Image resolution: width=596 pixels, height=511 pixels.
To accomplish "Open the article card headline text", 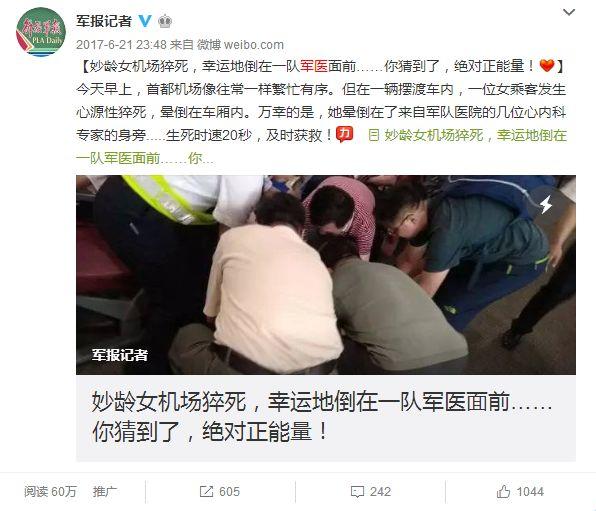I will (322, 416).
